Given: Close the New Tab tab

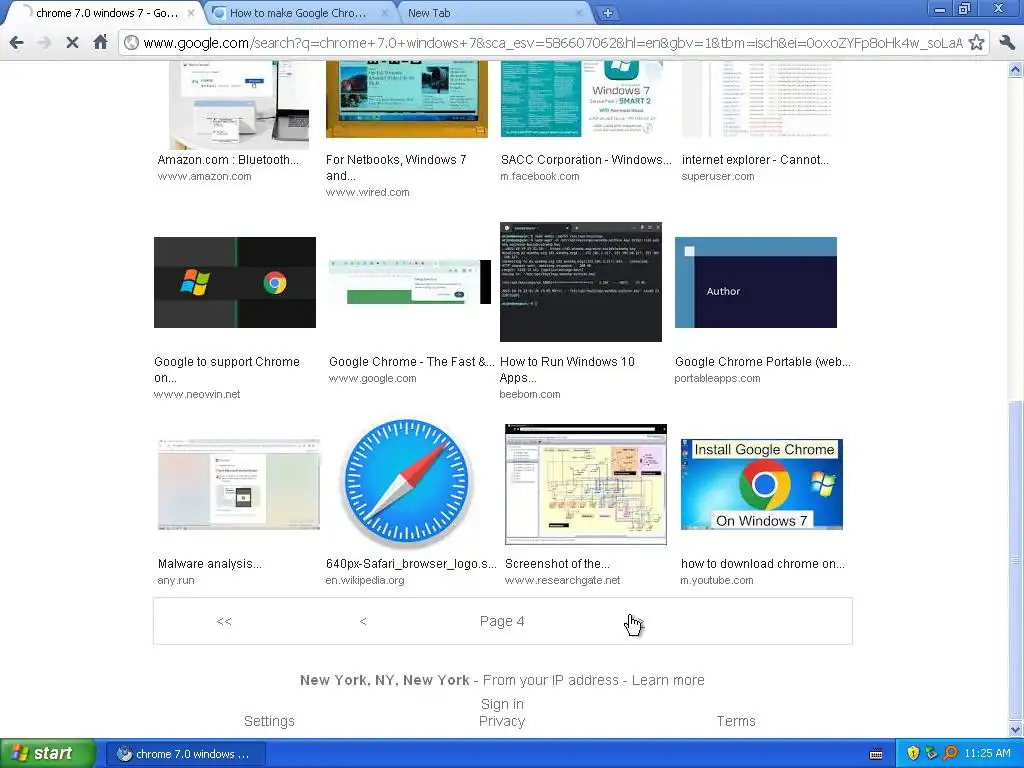Looking at the screenshot, I should point(579,12).
